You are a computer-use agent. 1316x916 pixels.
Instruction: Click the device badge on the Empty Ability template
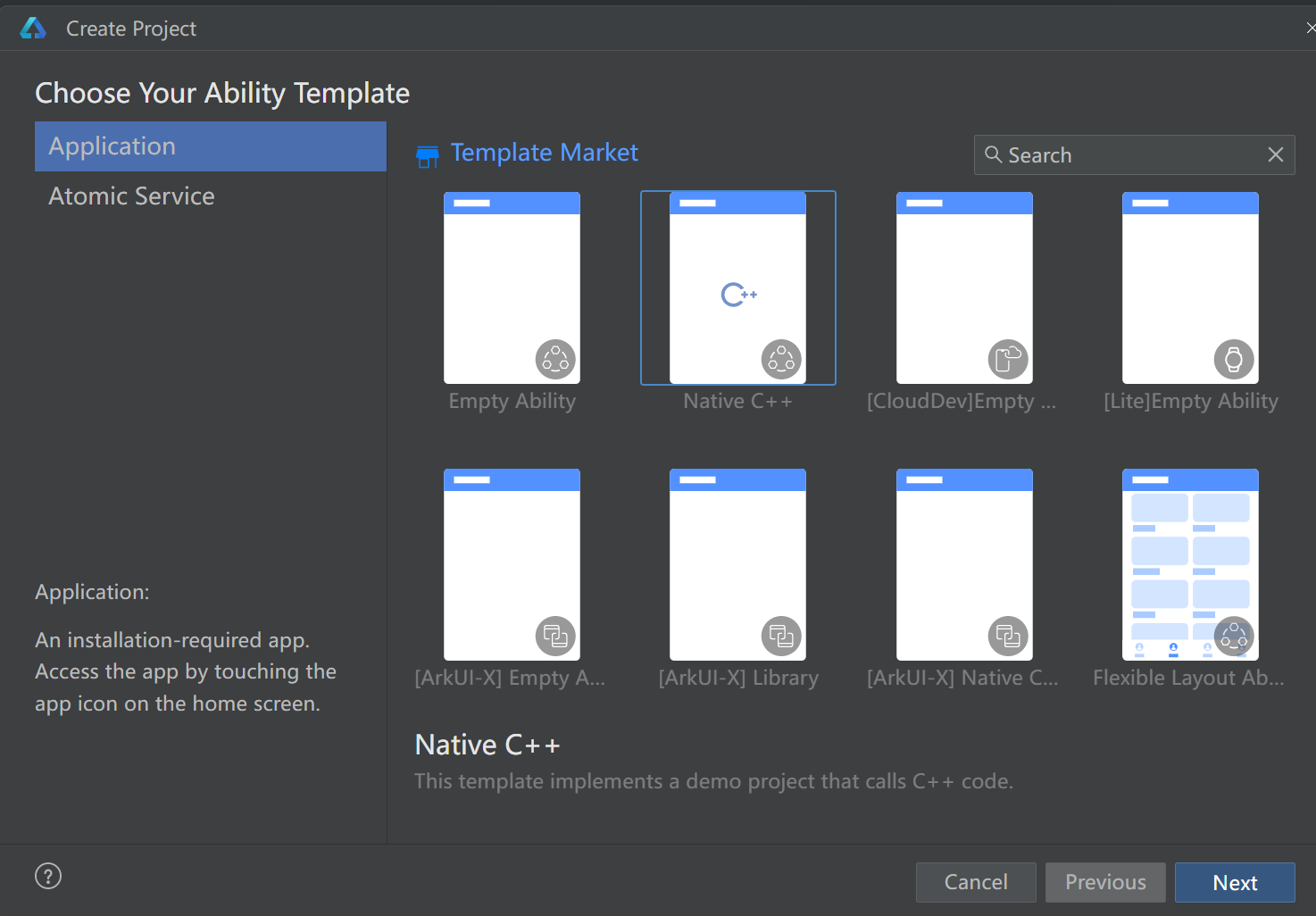[554, 358]
